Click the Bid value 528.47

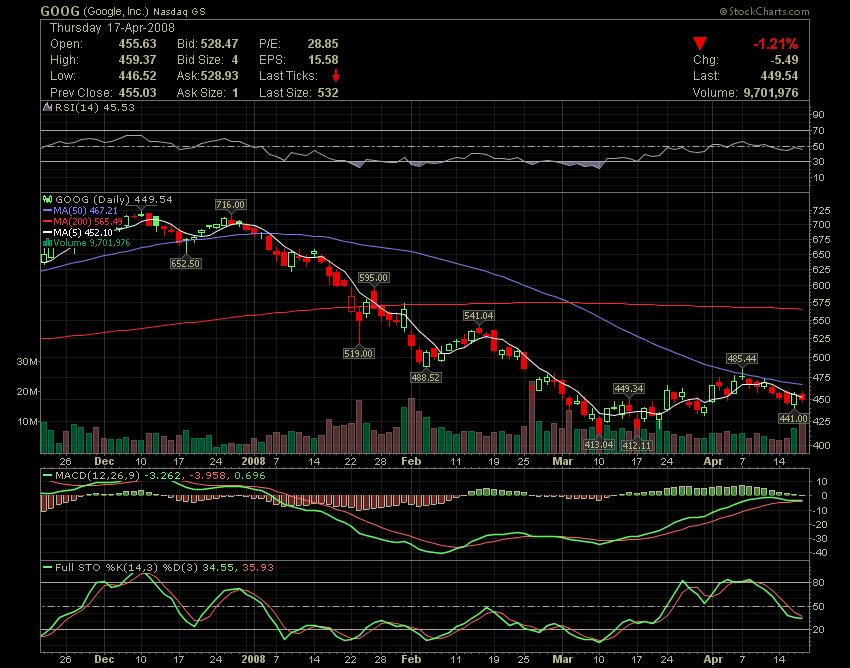click(x=220, y=44)
